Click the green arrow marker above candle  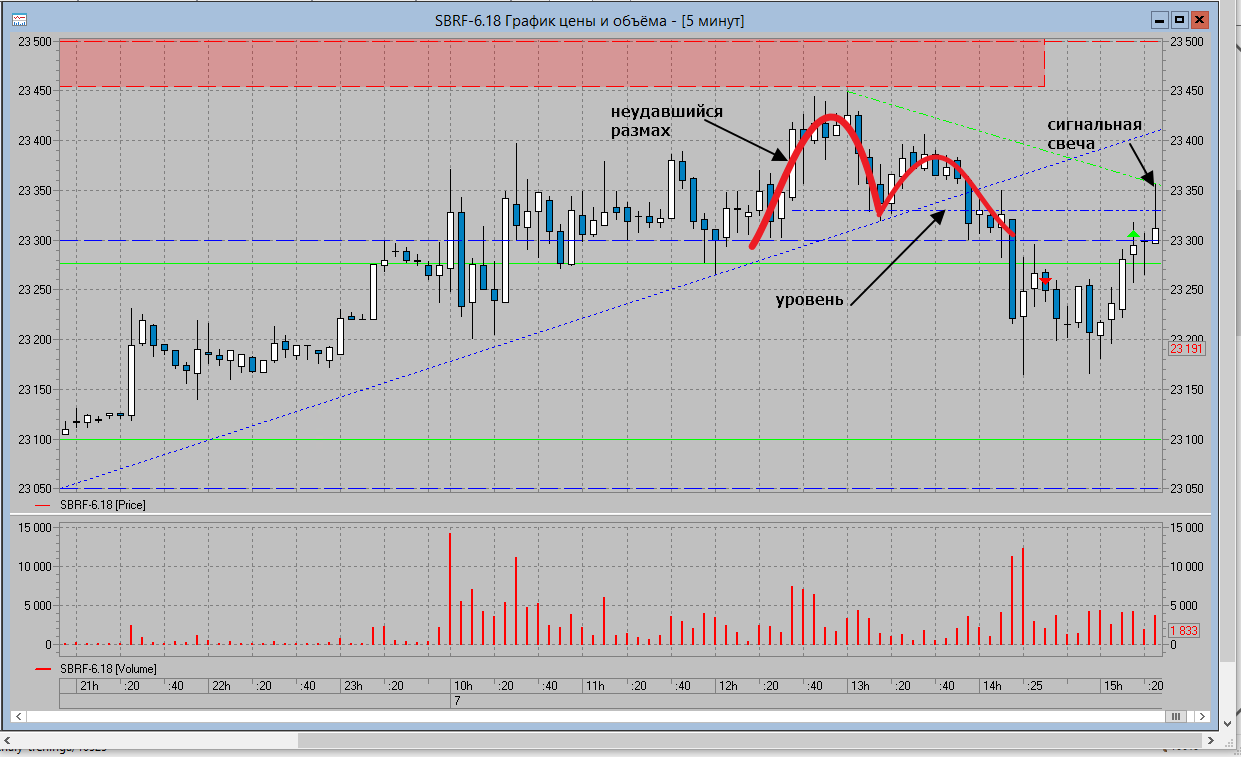[x=1133, y=235]
